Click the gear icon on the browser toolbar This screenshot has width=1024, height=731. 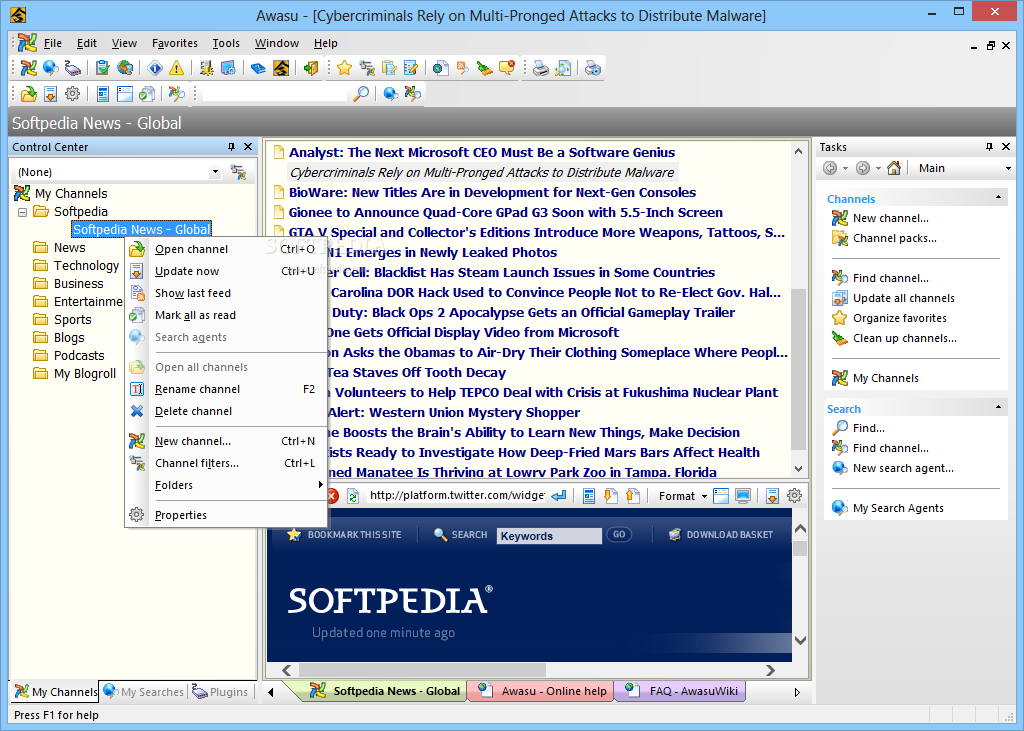pyautogui.click(x=794, y=496)
